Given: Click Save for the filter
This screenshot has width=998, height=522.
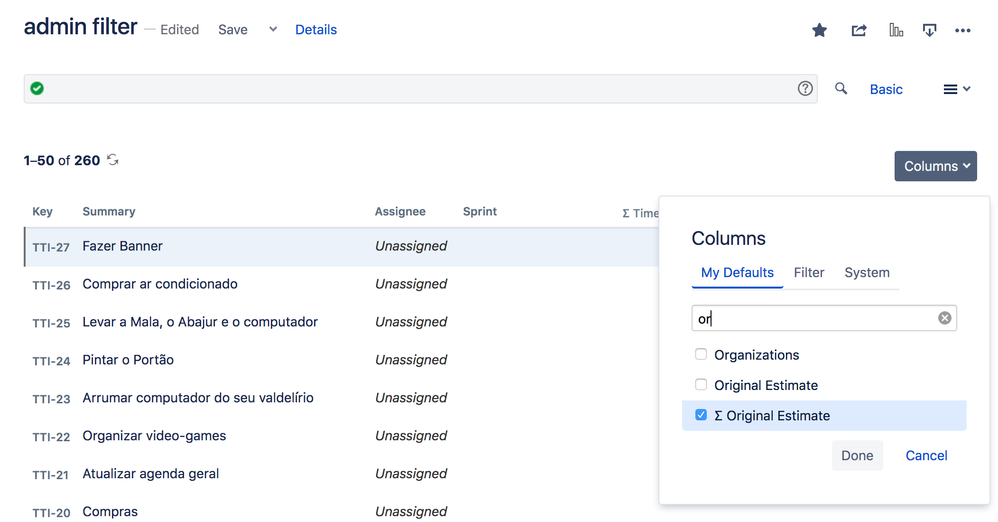Looking at the screenshot, I should pos(233,30).
